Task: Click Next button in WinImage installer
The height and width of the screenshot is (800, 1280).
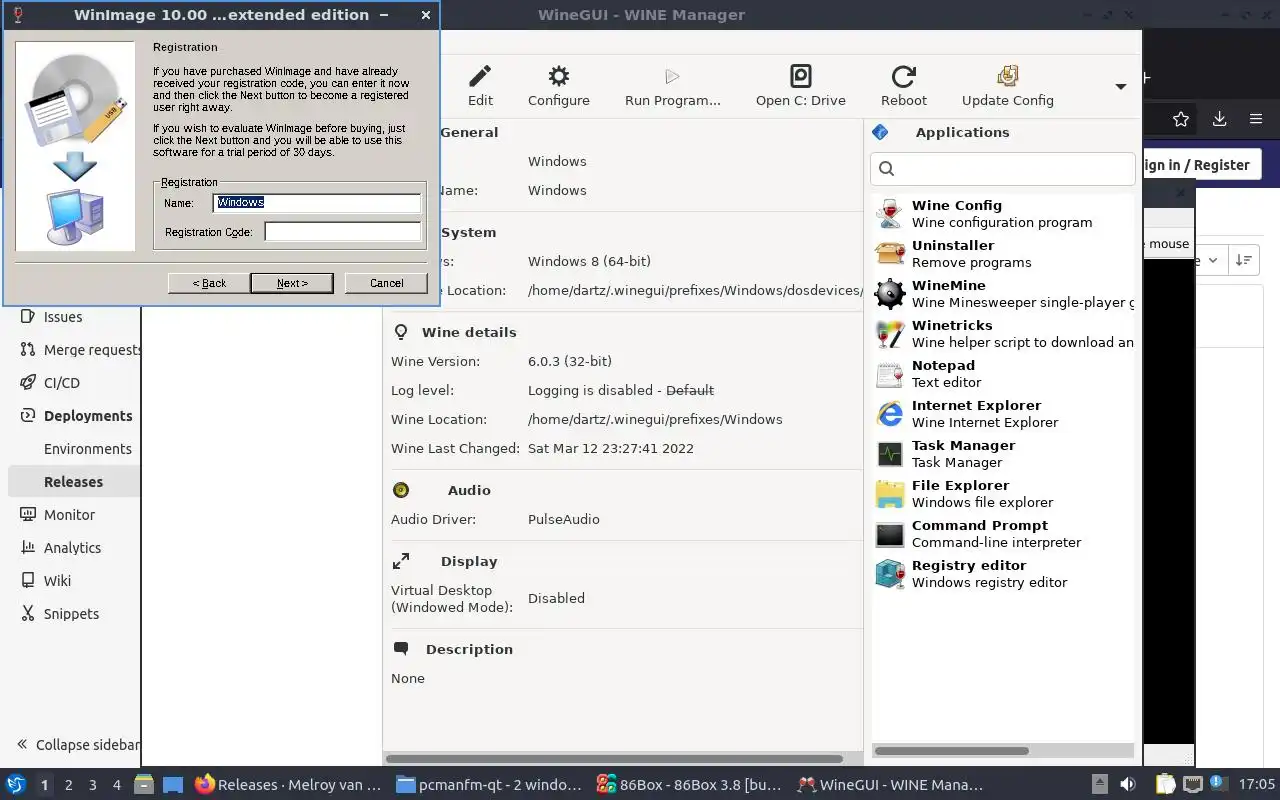Action: pyautogui.click(x=292, y=283)
